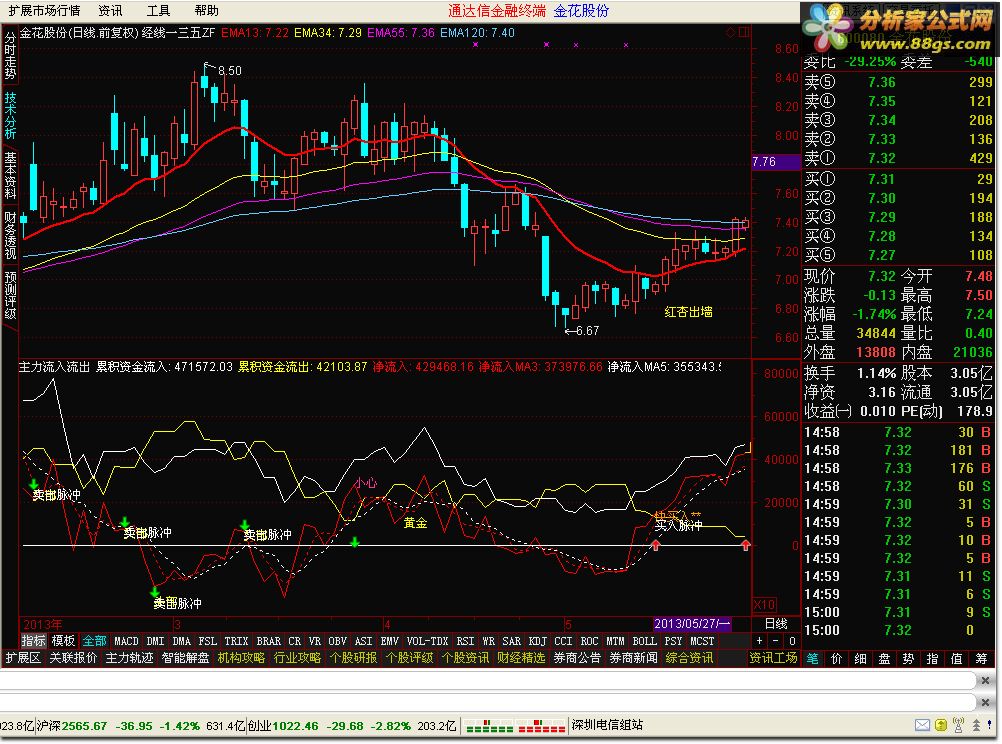This screenshot has height=744, width=1002.
Task: Switch indicator to MCST
Action: point(702,640)
